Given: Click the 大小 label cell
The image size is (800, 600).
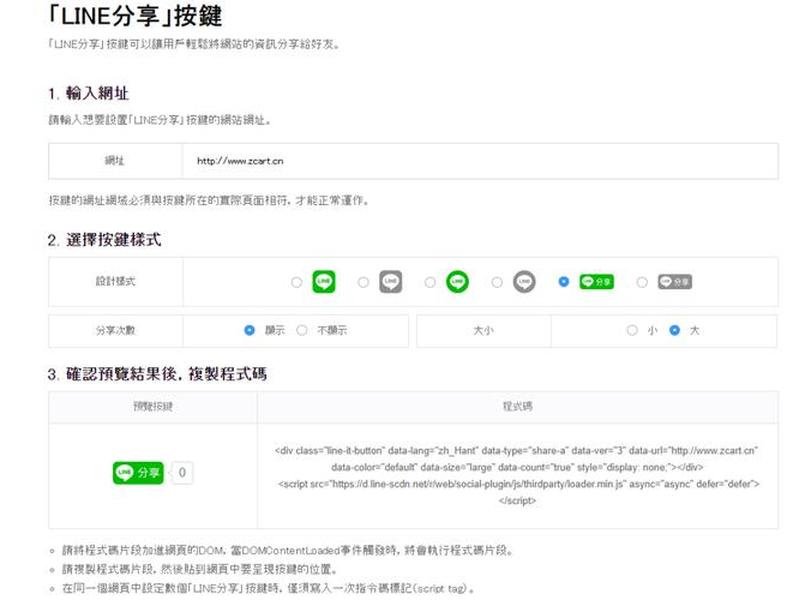Looking at the screenshot, I should (484, 331).
